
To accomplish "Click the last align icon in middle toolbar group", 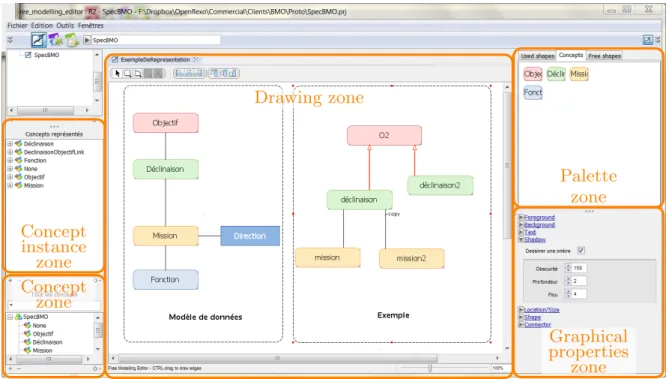I will pos(198,73).
